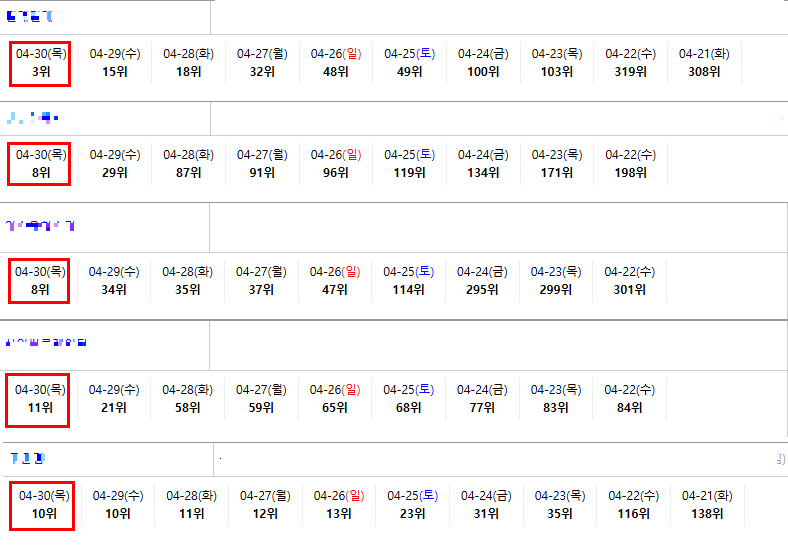788x558 pixels.
Task: Select the 13위 Sunday rank cell
Action: click(x=339, y=505)
